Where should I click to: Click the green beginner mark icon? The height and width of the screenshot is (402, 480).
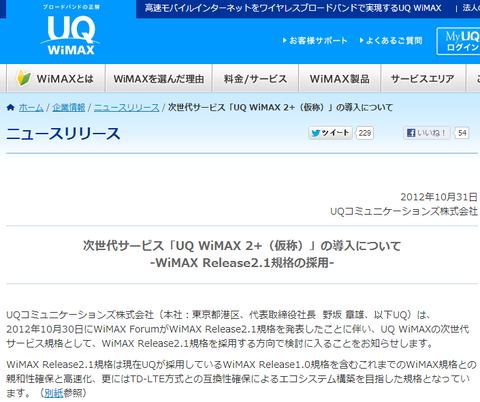pyautogui.click(x=24, y=78)
